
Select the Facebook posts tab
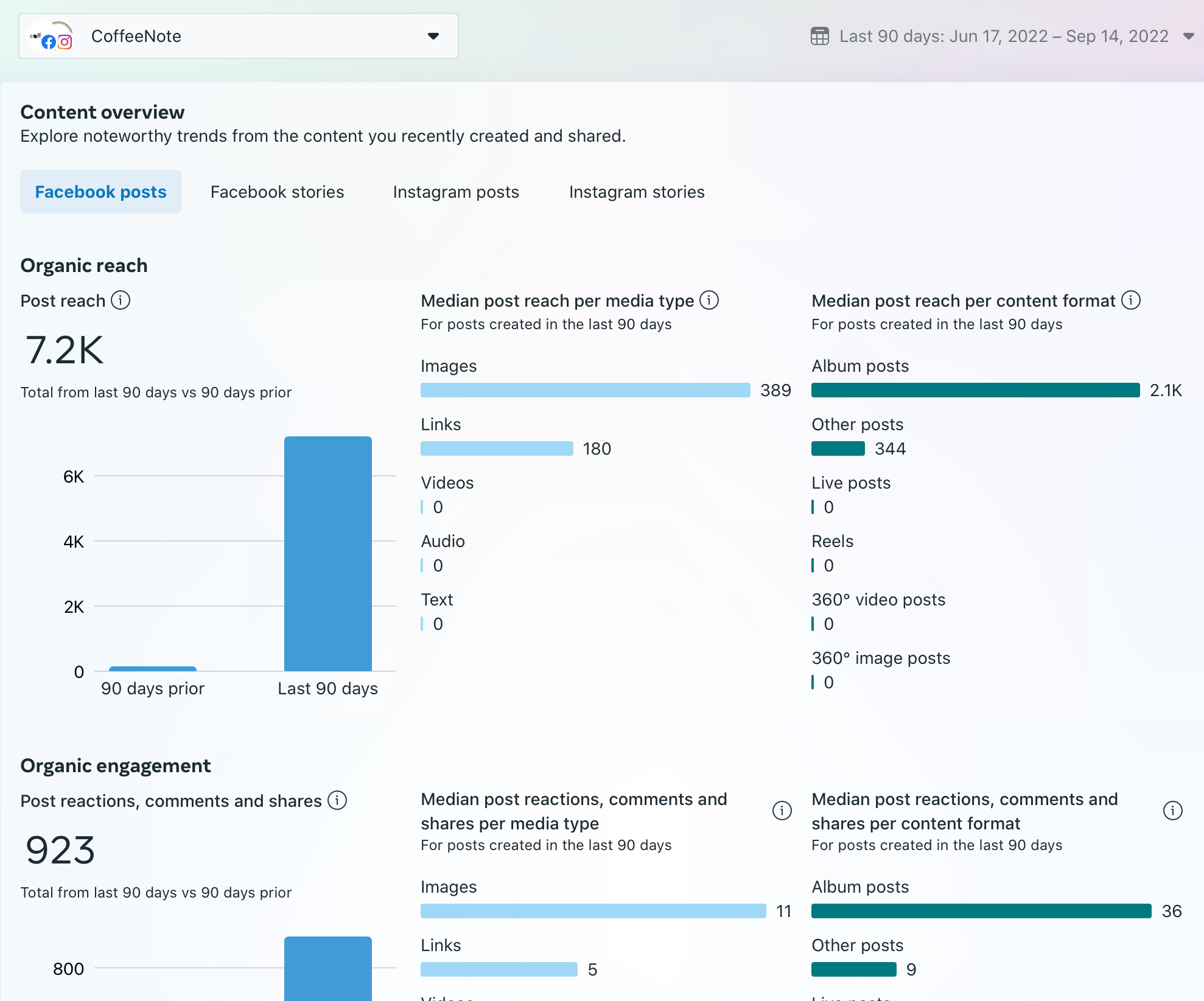point(100,192)
